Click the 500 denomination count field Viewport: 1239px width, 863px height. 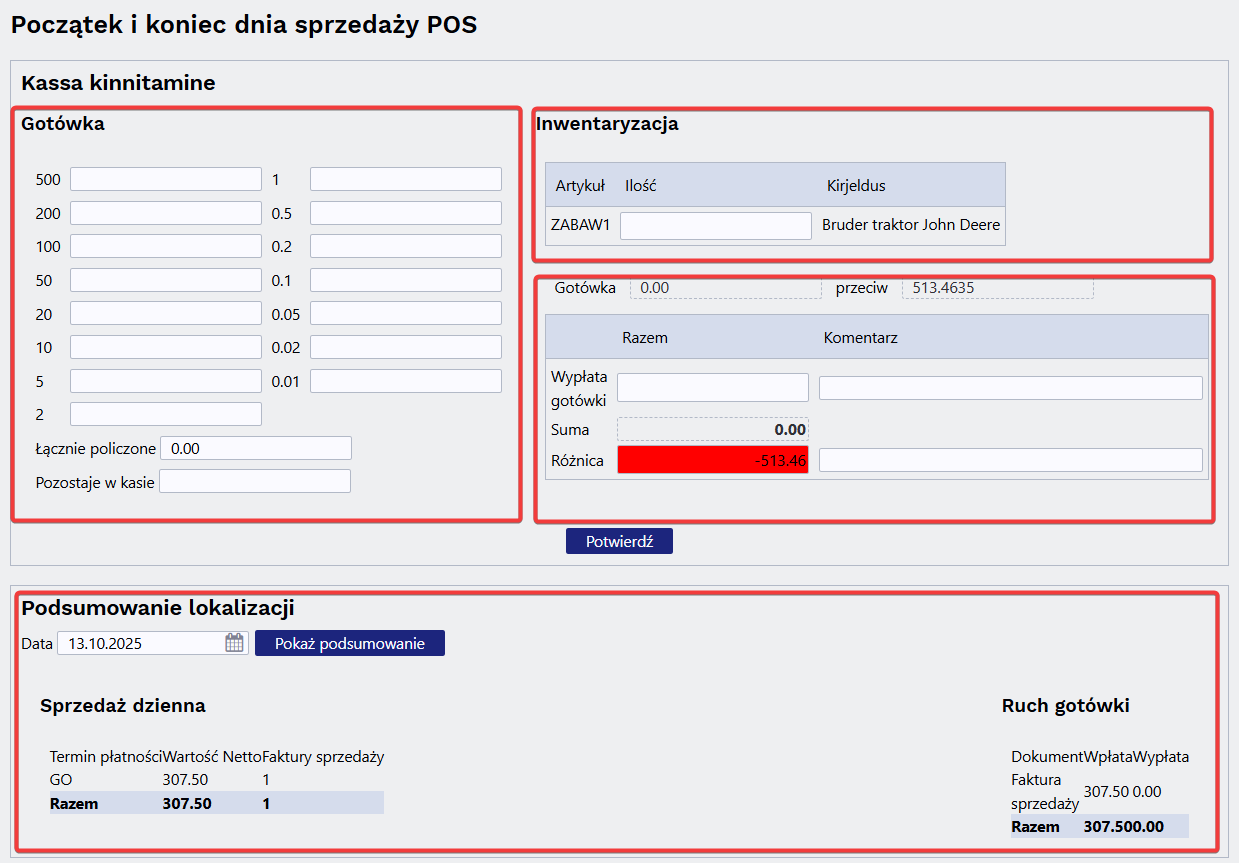click(165, 179)
